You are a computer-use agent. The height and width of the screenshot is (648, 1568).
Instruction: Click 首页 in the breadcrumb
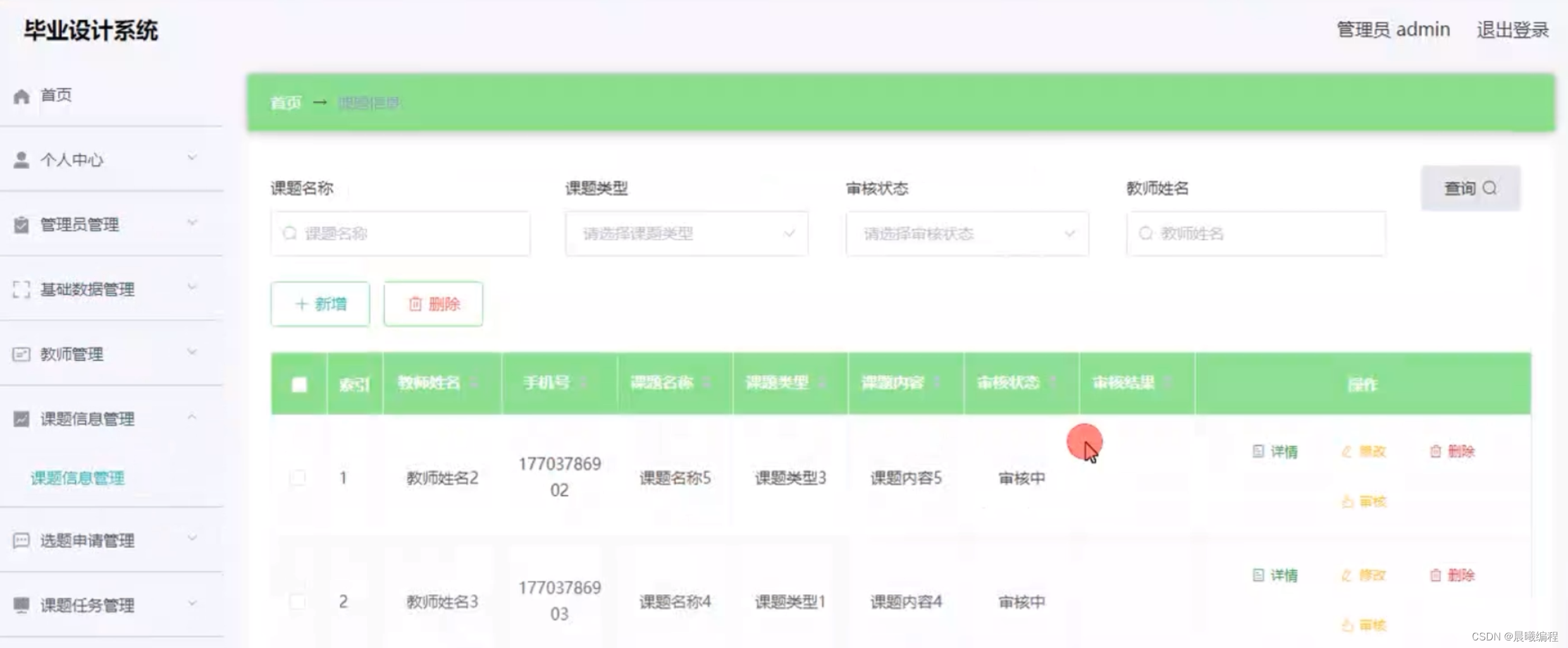tap(286, 102)
